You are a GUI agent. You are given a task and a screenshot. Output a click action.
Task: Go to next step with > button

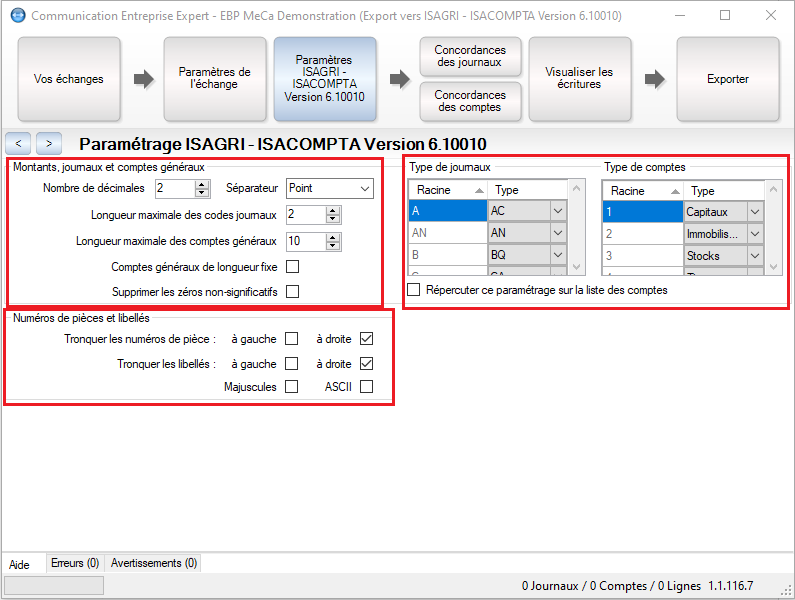pos(49,144)
